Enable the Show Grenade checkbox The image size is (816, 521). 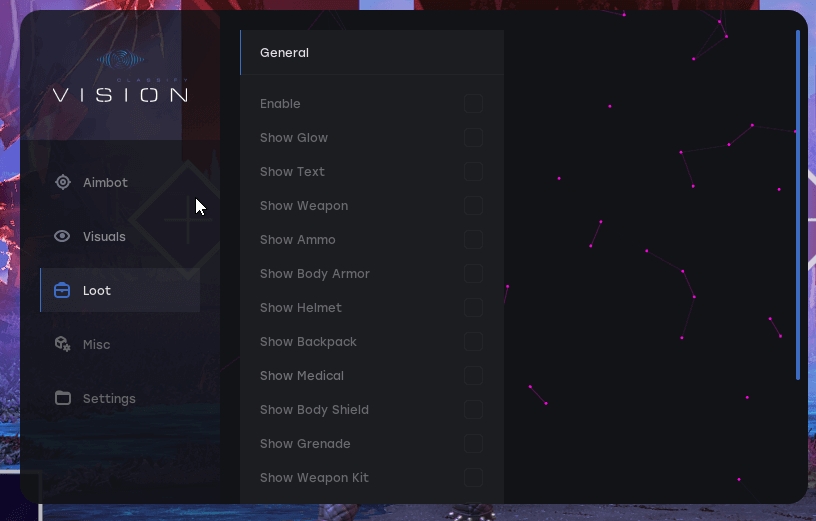(x=473, y=443)
